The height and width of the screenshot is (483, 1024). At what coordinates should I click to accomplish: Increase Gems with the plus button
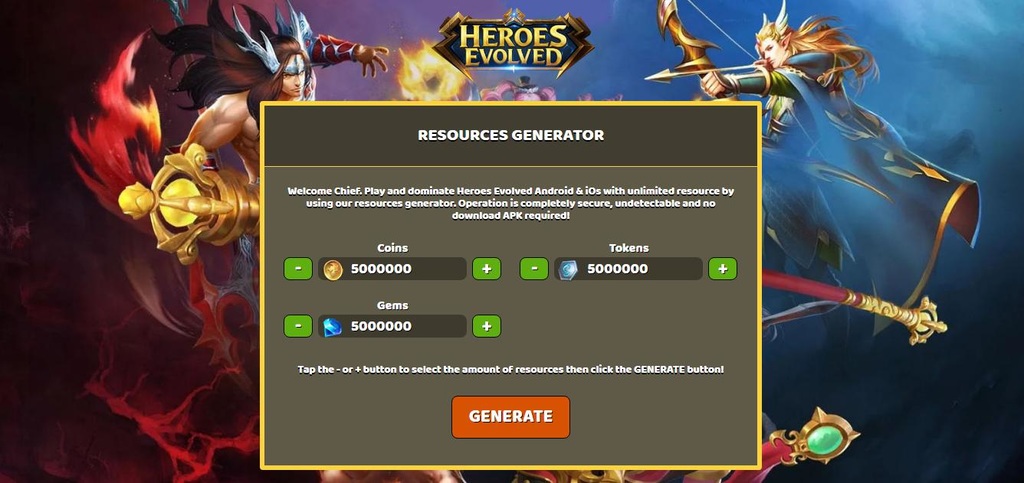(487, 326)
